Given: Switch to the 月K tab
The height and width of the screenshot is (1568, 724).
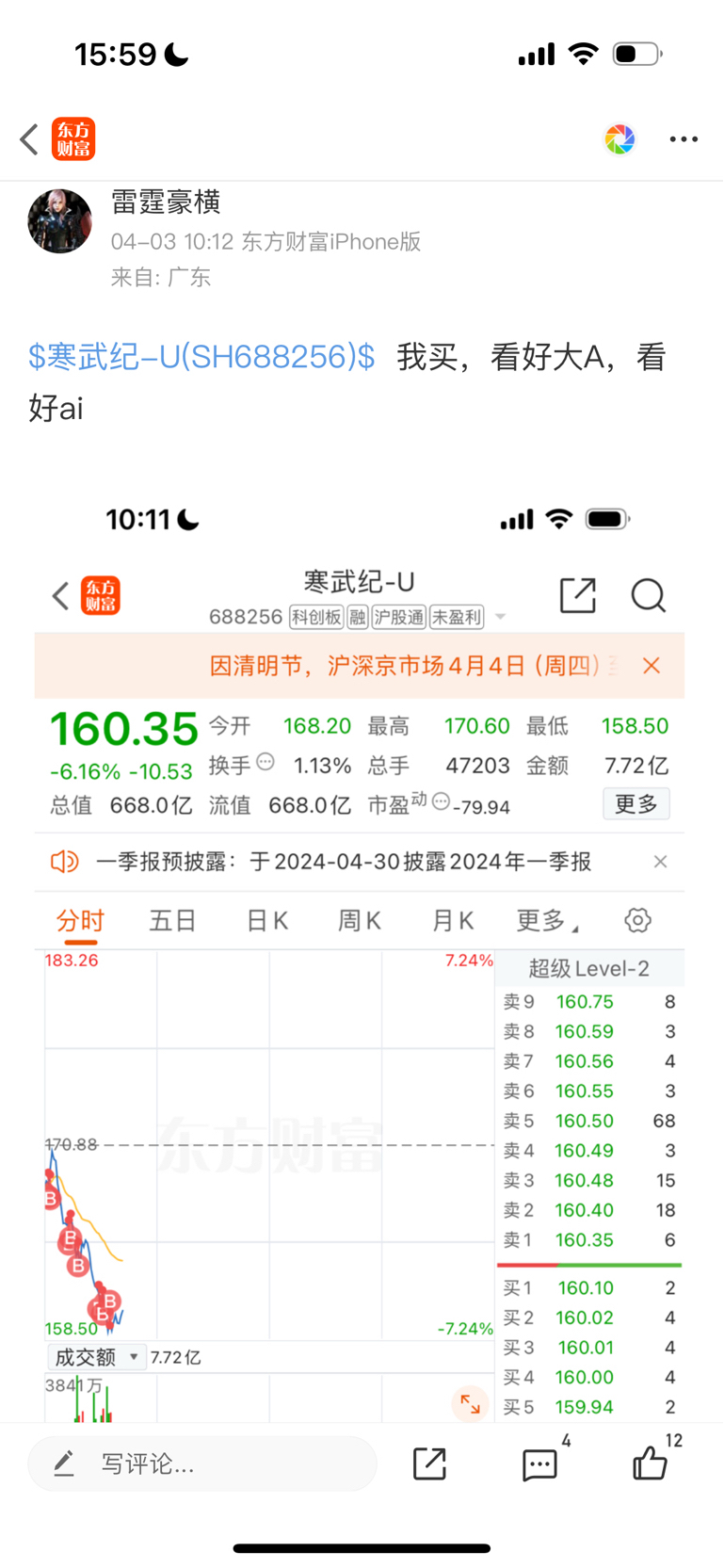Looking at the screenshot, I should (x=453, y=921).
